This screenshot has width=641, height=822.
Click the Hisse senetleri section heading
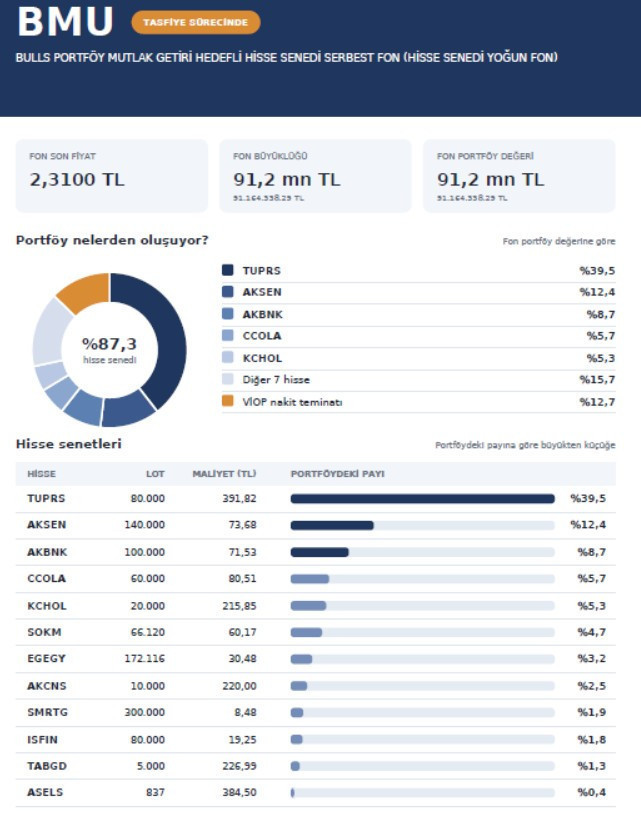pos(69,444)
